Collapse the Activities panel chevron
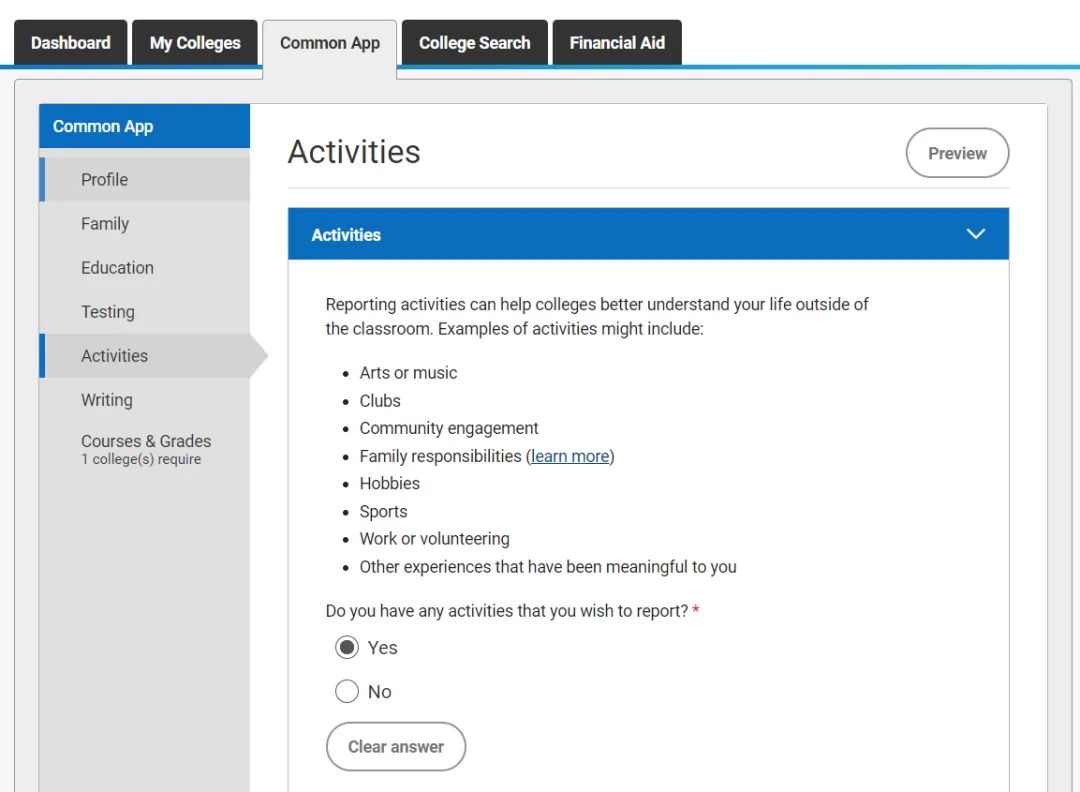The image size is (1080, 792). (x=975, y=234)
